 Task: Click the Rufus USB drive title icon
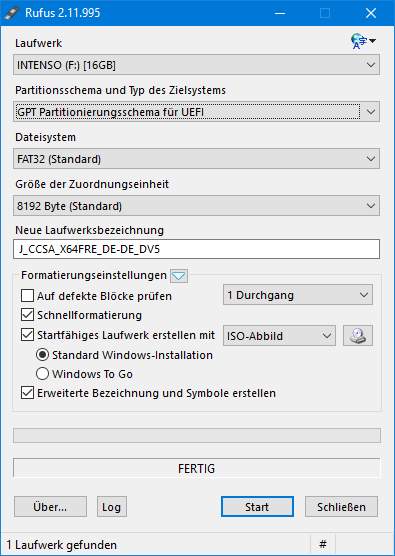point(12,13)
